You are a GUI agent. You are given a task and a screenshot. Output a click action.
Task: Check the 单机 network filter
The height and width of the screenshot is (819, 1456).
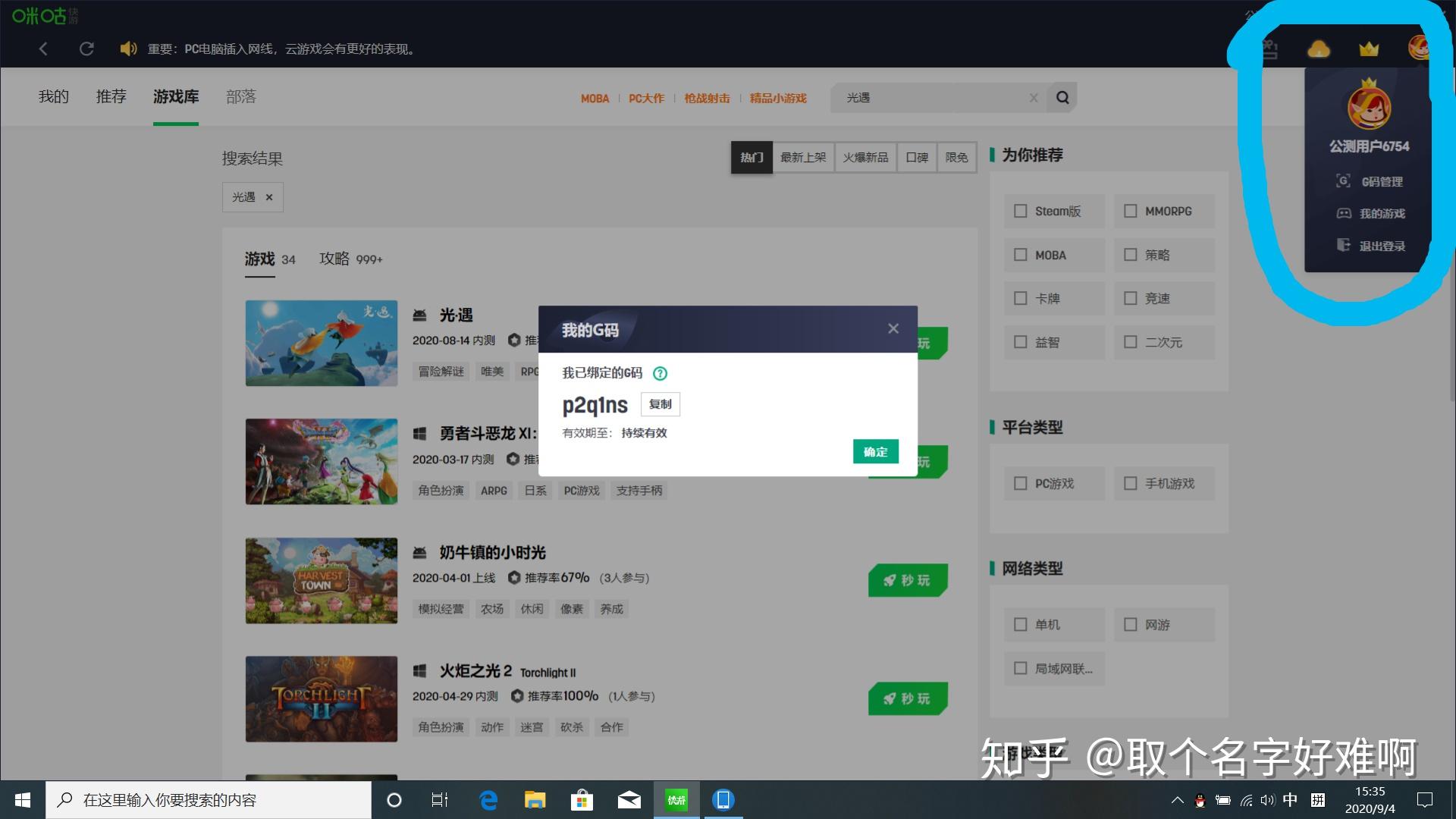coord(1020,624)
